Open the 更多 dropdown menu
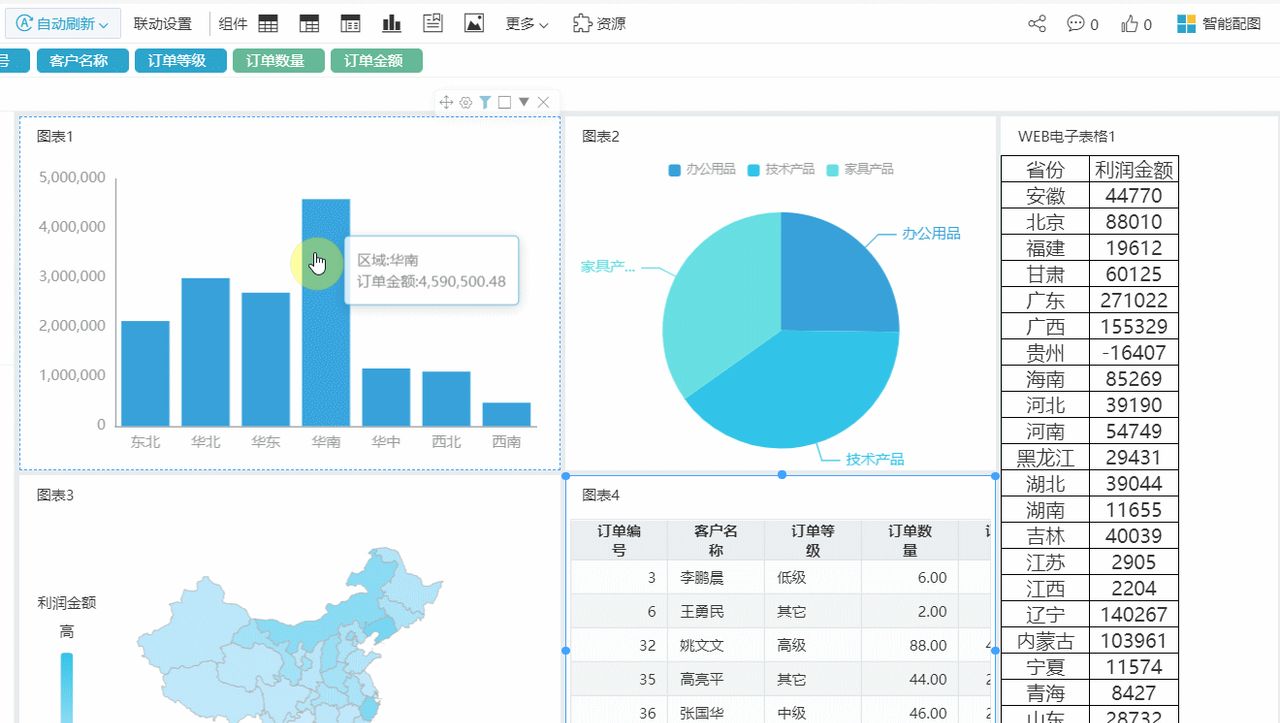Screen dimensions: 1280x723 527,22
